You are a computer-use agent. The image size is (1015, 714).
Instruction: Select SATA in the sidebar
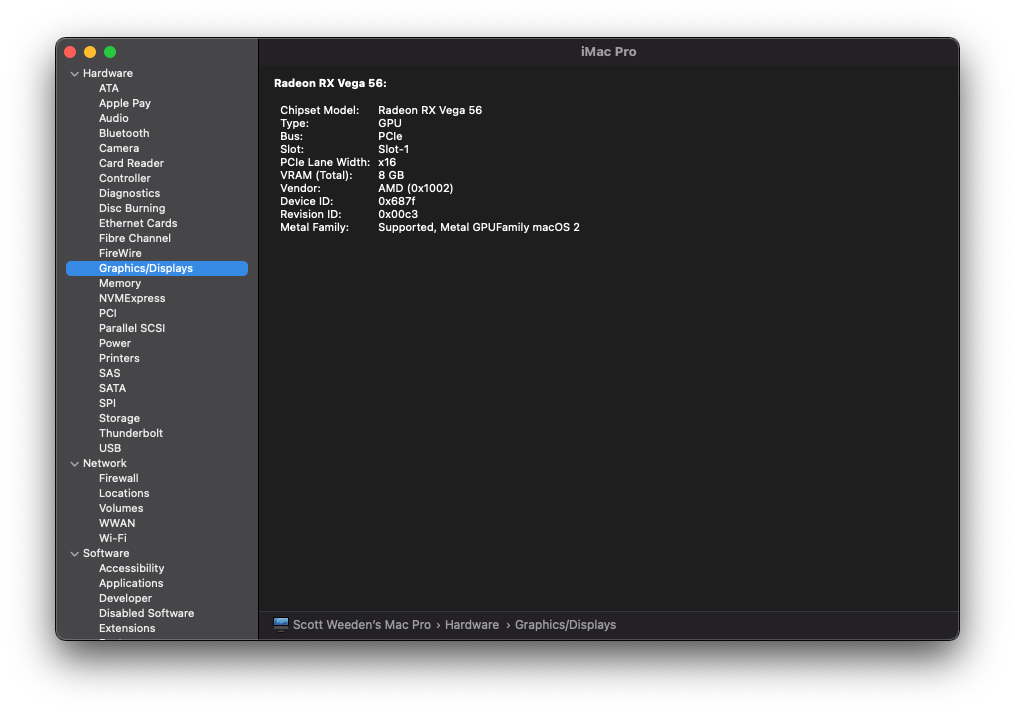112,388
